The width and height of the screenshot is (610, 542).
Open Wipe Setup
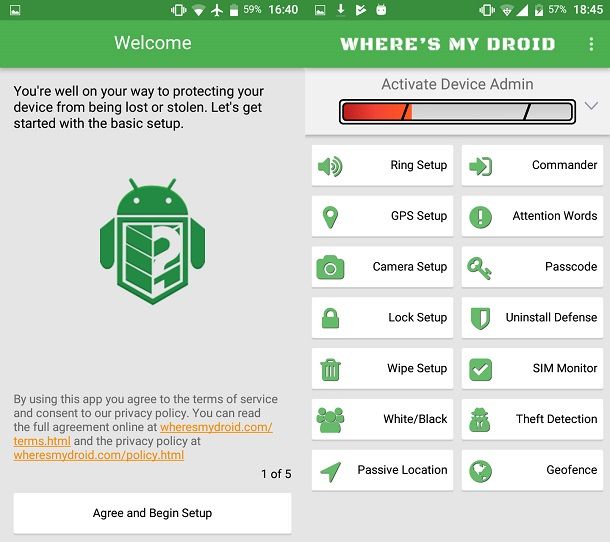382,368
